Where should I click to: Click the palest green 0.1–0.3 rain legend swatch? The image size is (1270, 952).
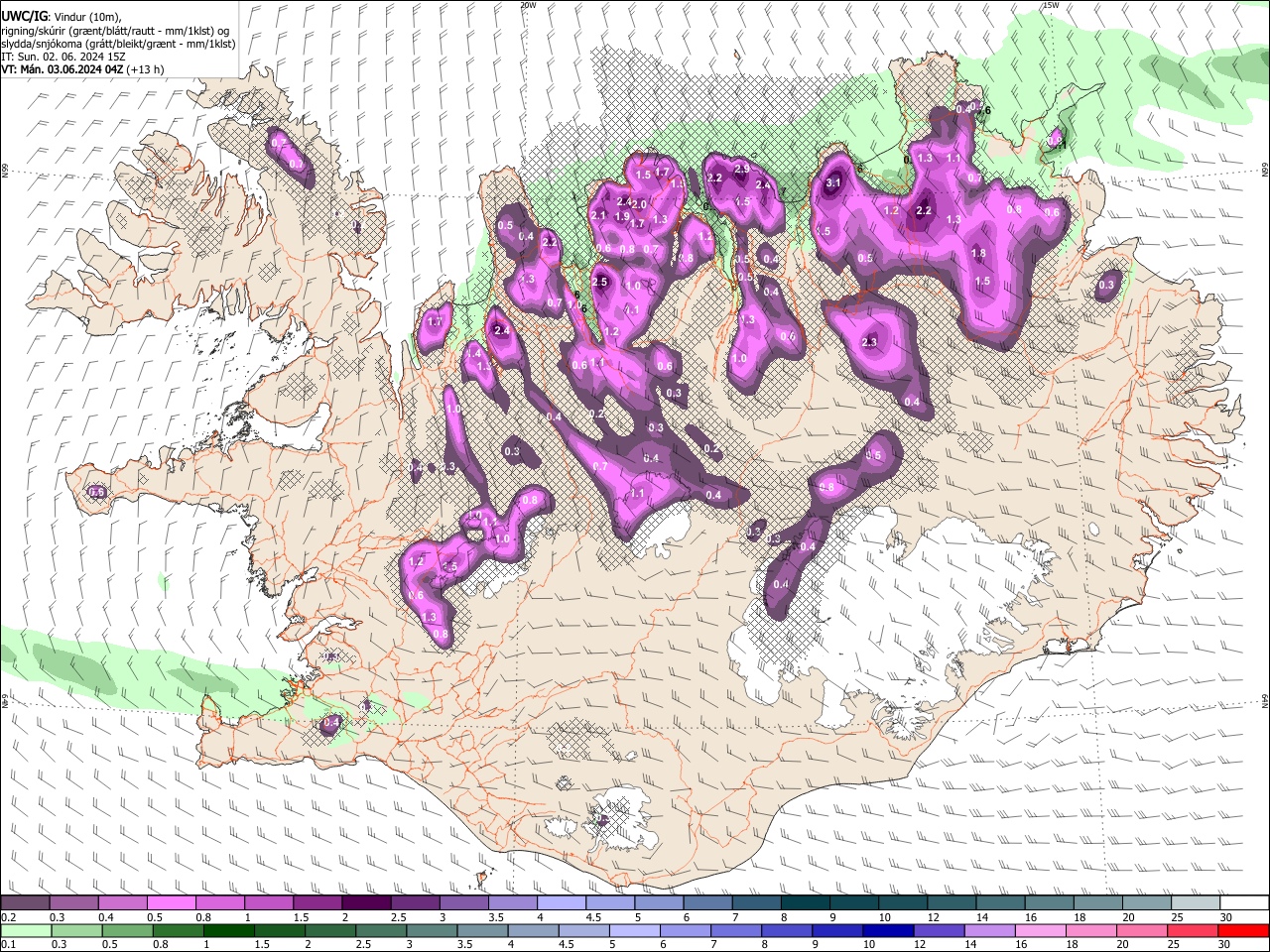point(25,931)
